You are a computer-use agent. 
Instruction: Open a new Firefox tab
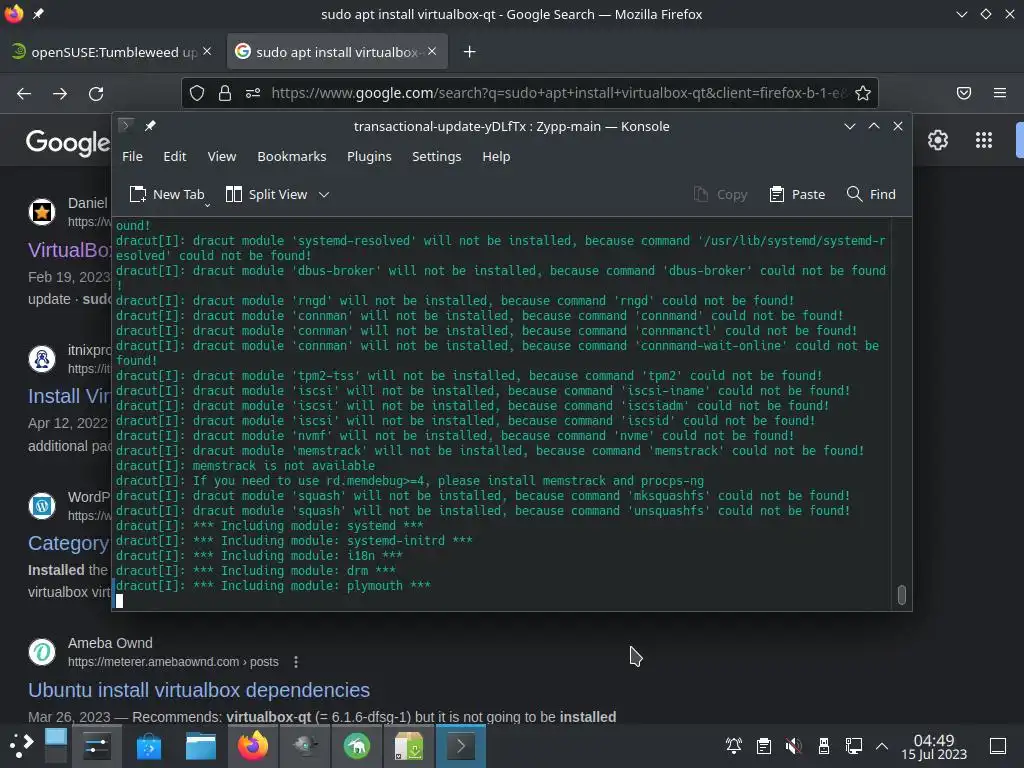(470, 52)
